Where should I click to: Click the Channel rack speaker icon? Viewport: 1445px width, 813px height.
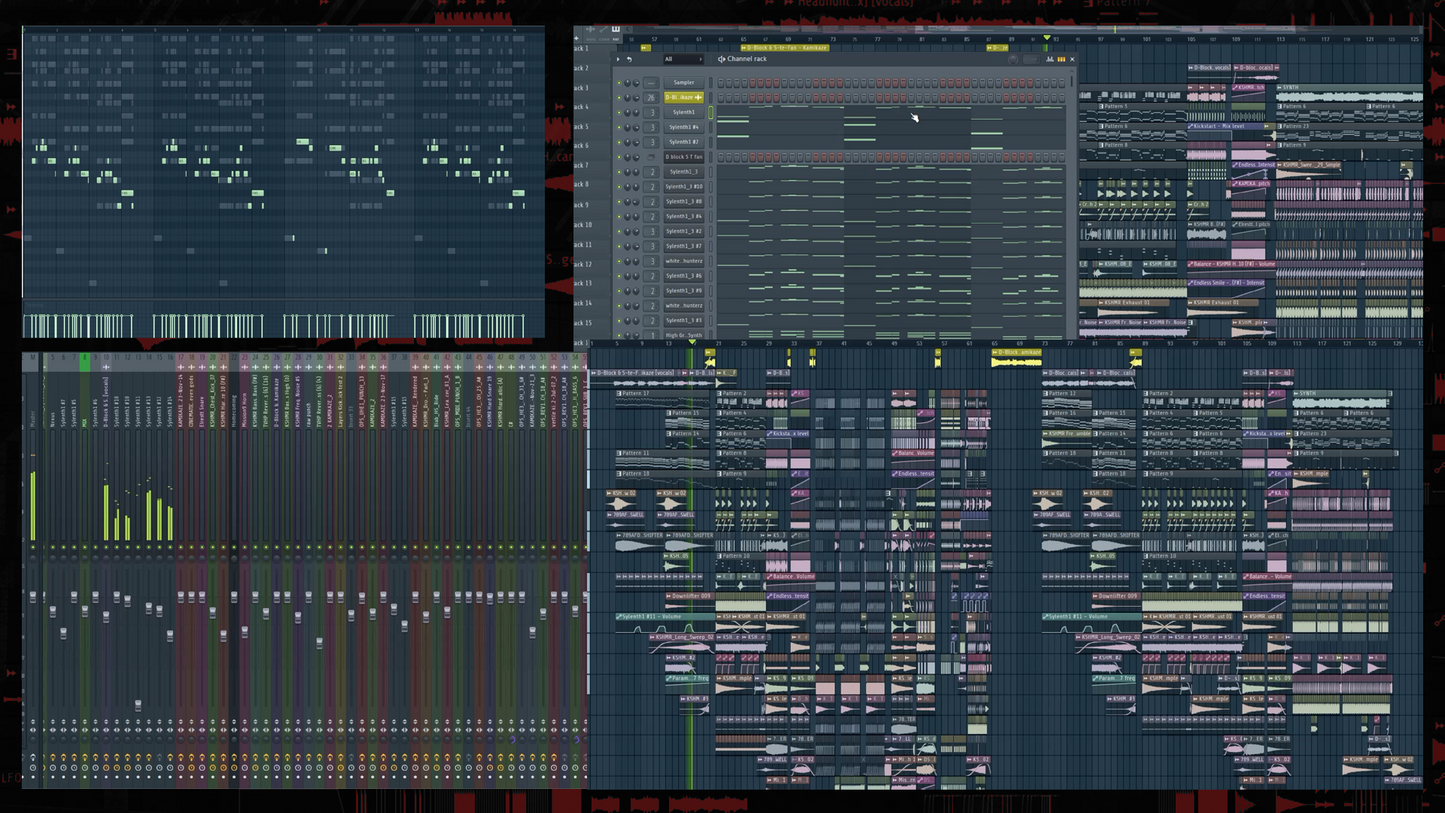point(721,59)
